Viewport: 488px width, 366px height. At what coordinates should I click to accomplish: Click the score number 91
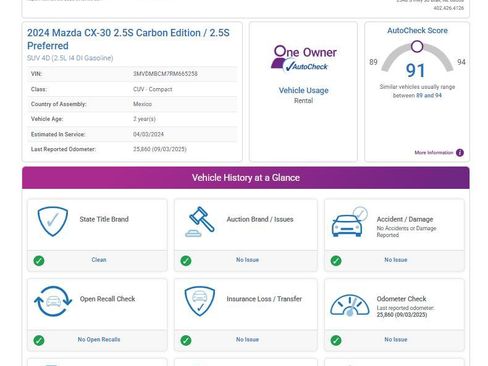click(x=416, y=71)
